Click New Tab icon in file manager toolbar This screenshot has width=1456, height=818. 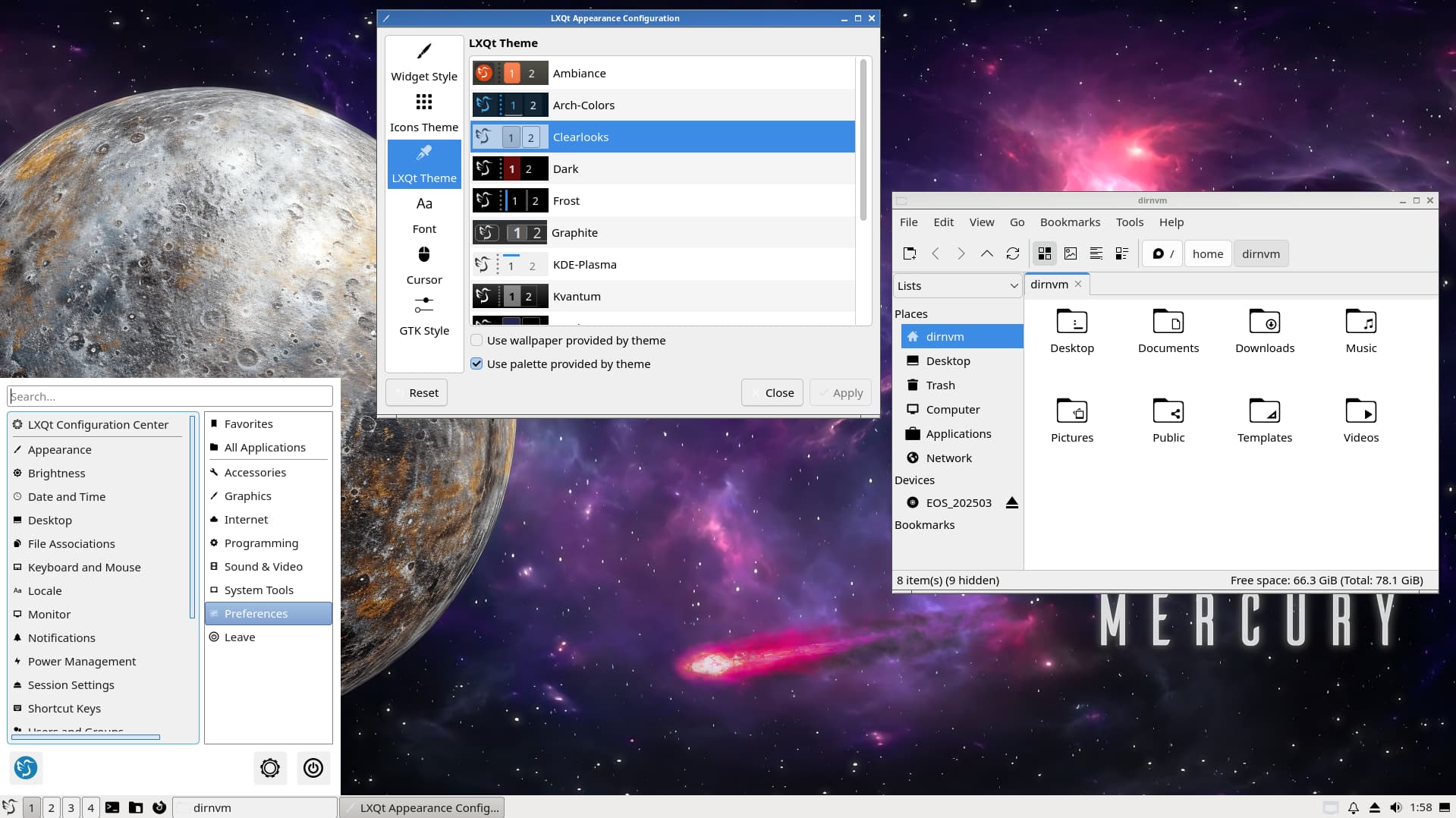tap(909, 253)
